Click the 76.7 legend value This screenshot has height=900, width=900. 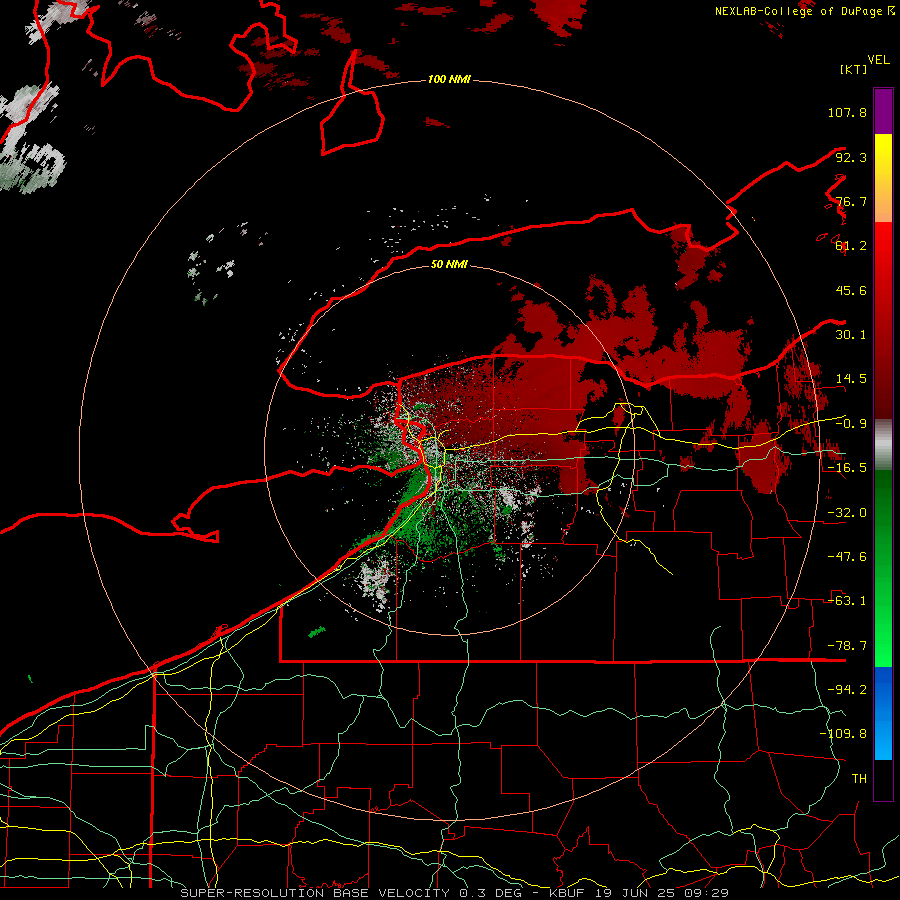pos(851,201)
